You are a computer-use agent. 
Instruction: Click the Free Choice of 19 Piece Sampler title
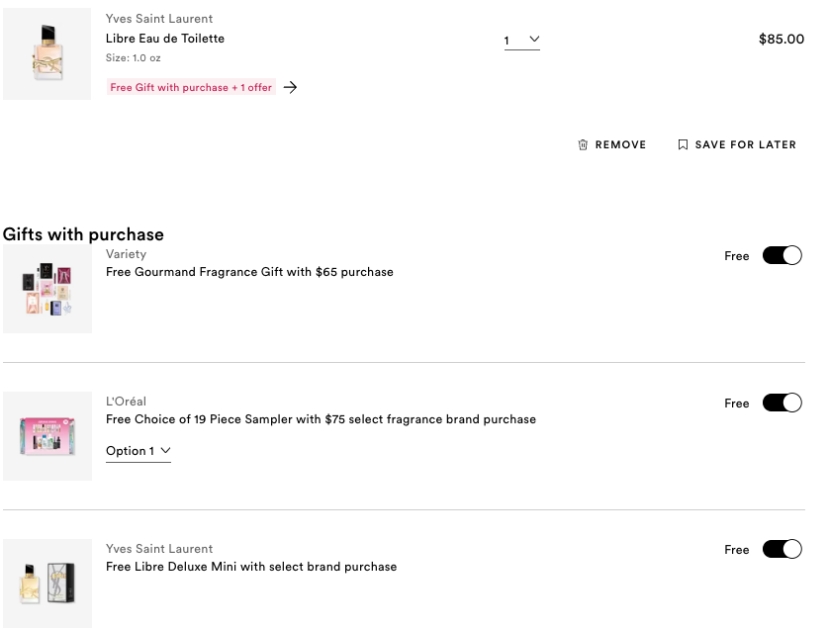pos(320,419)
